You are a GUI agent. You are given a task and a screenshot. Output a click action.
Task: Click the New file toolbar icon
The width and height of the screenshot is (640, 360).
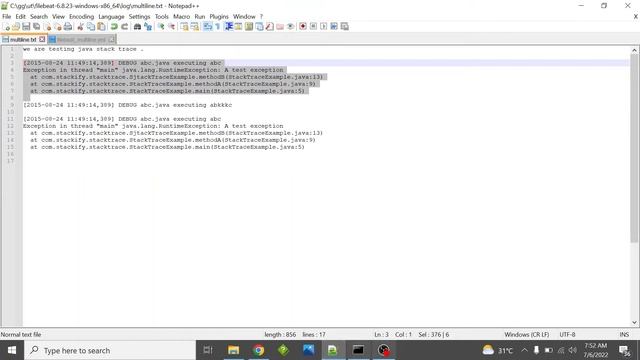pyautogui.click(x=6, y=27)
